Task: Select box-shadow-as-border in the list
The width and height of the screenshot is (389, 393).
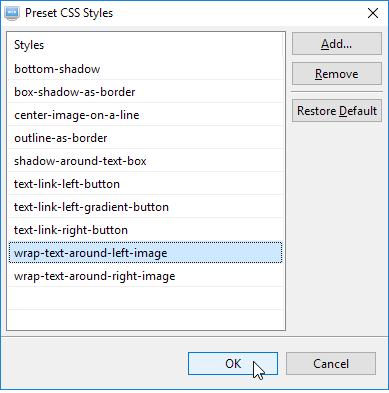Action: pos(145,92)
